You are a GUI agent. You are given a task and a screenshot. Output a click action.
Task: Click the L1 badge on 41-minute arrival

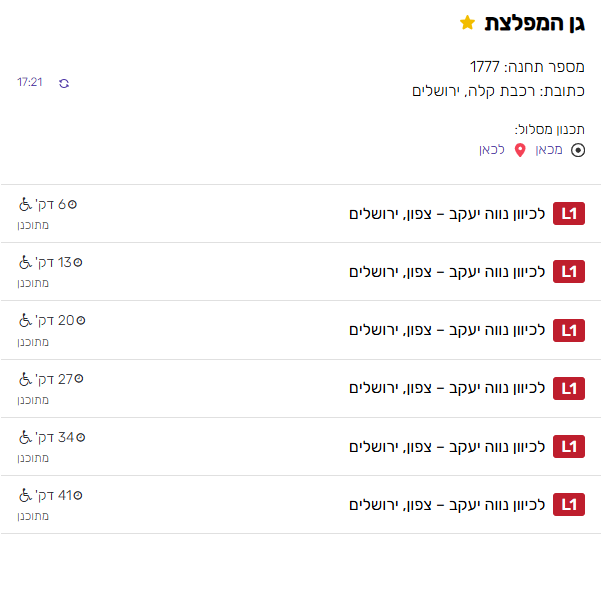point(569,505)
